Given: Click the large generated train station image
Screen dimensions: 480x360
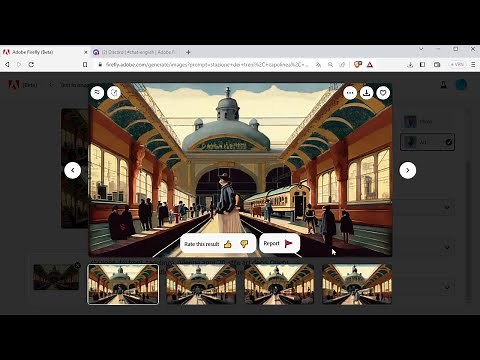Looking at the screenshot, I should pyautogui.click(x=240, y=170).
